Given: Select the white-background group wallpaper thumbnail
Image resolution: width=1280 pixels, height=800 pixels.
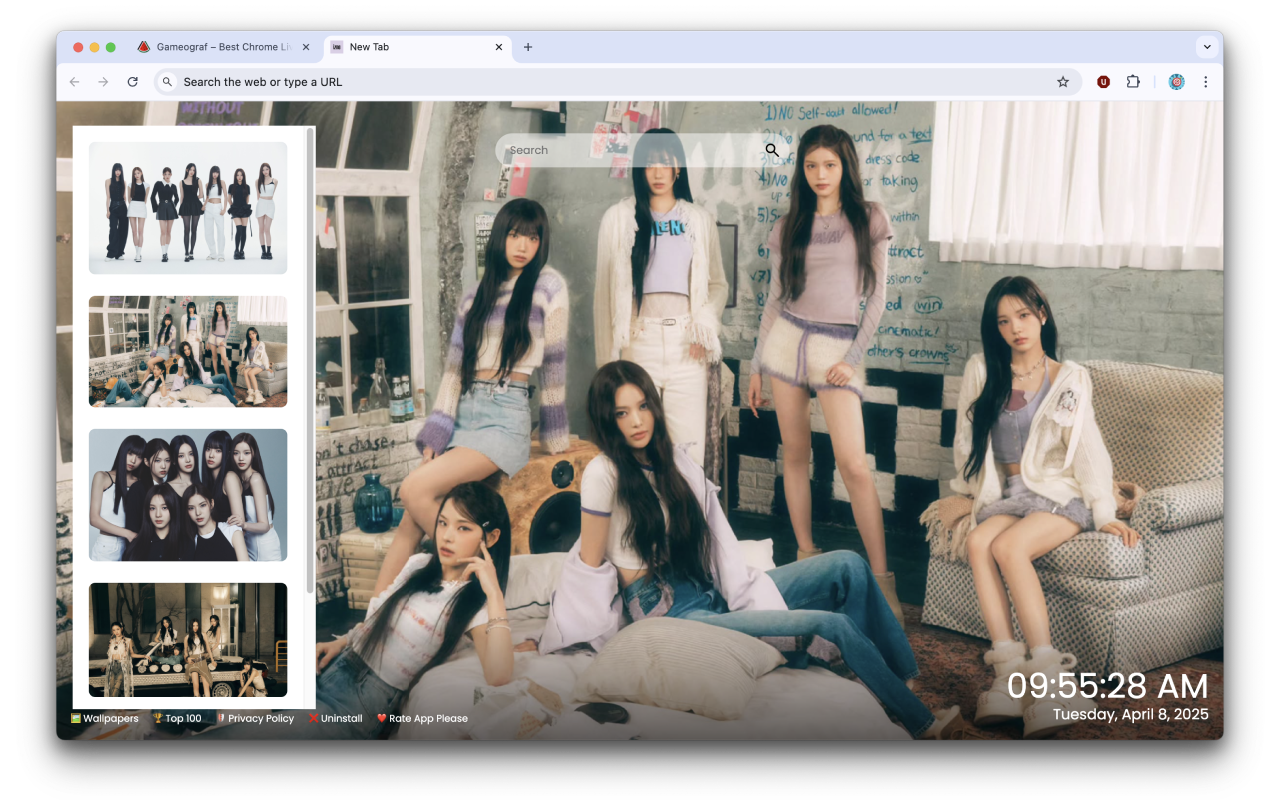Looking at the screenshot, I should tap(188, 208).
